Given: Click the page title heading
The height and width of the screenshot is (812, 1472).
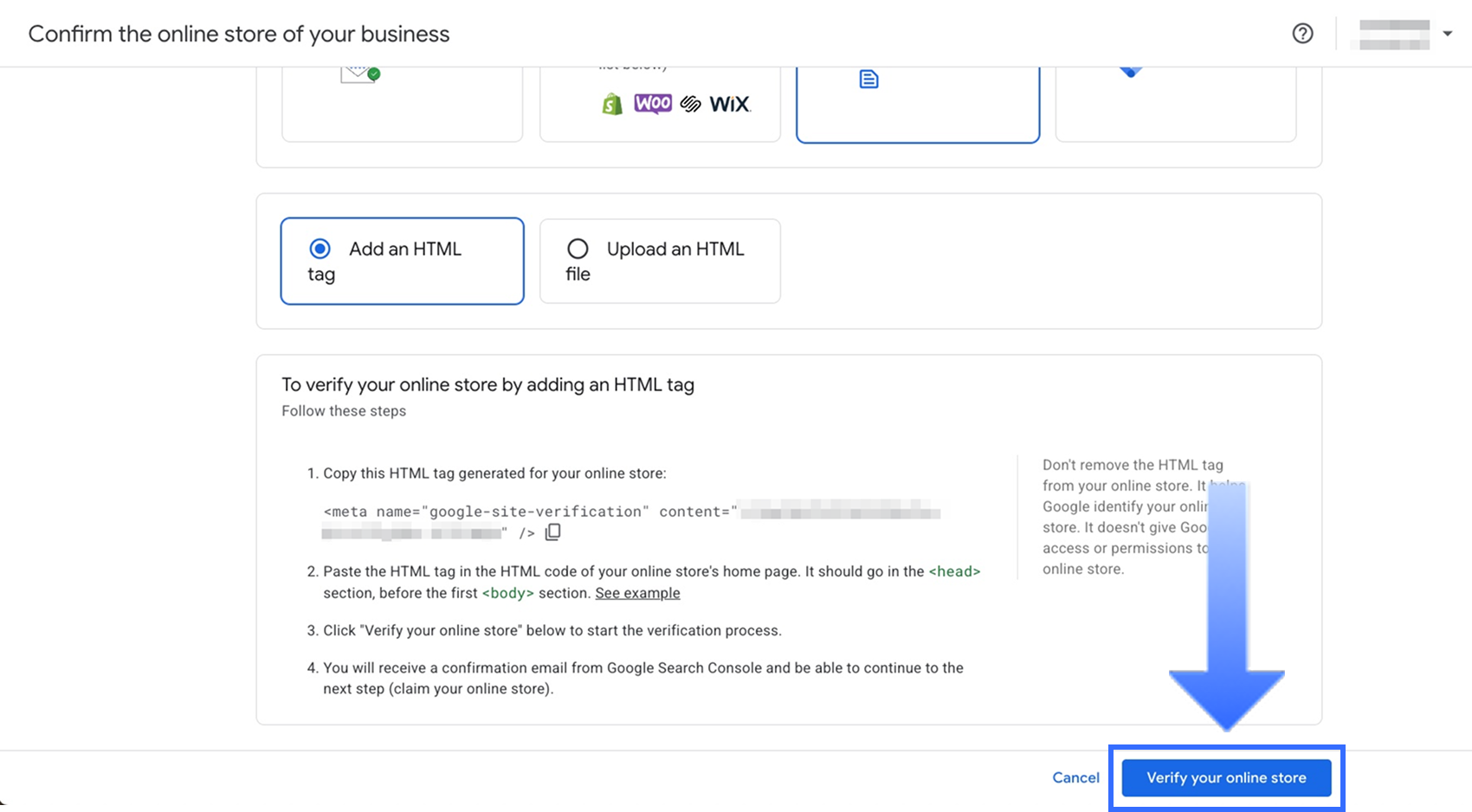Looking at the screenshot, I should (x=239, y=34).
